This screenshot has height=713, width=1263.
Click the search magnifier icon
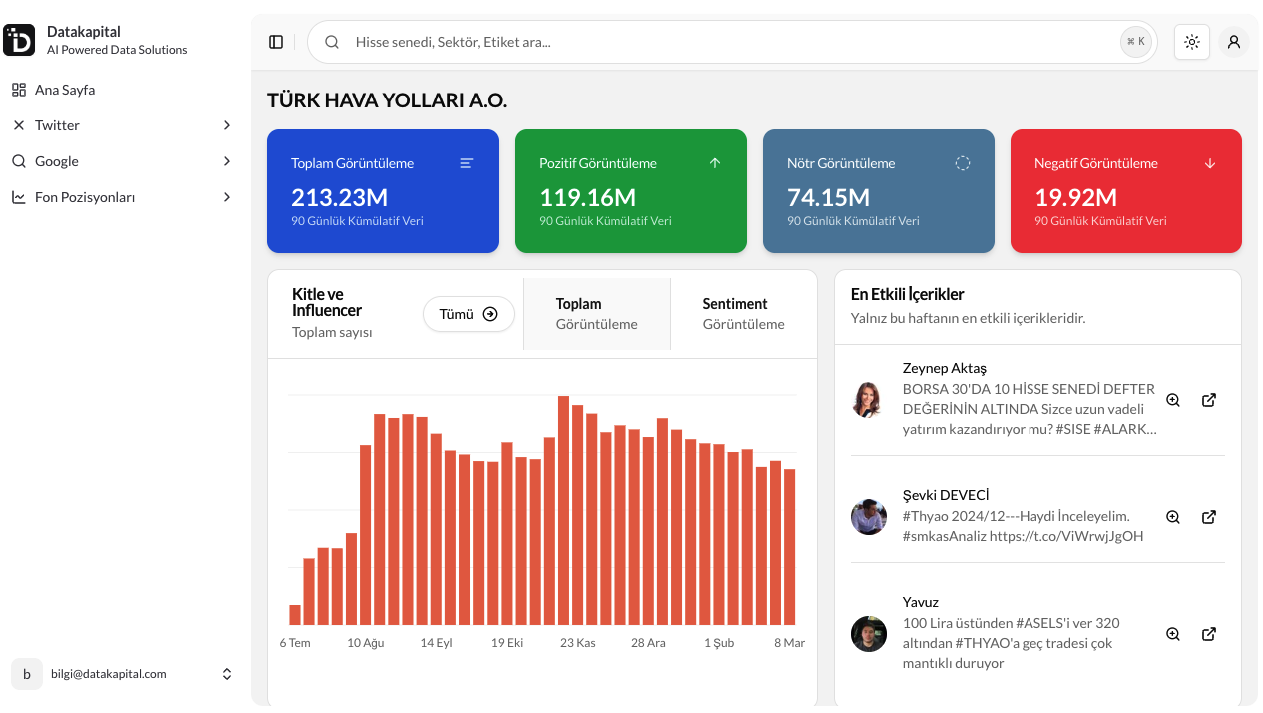click(333, 42)
